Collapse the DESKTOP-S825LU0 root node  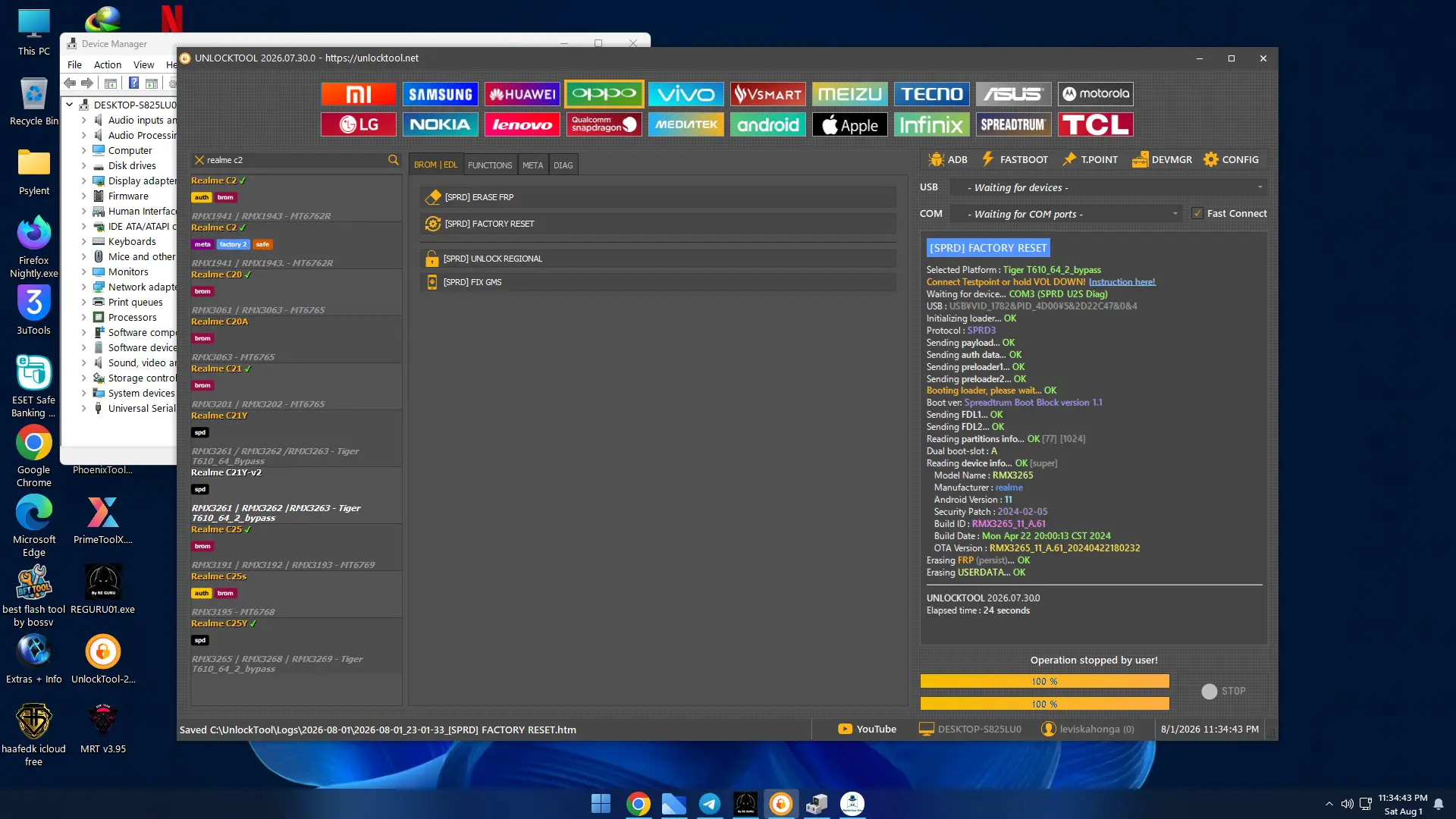tap(70, 105)
